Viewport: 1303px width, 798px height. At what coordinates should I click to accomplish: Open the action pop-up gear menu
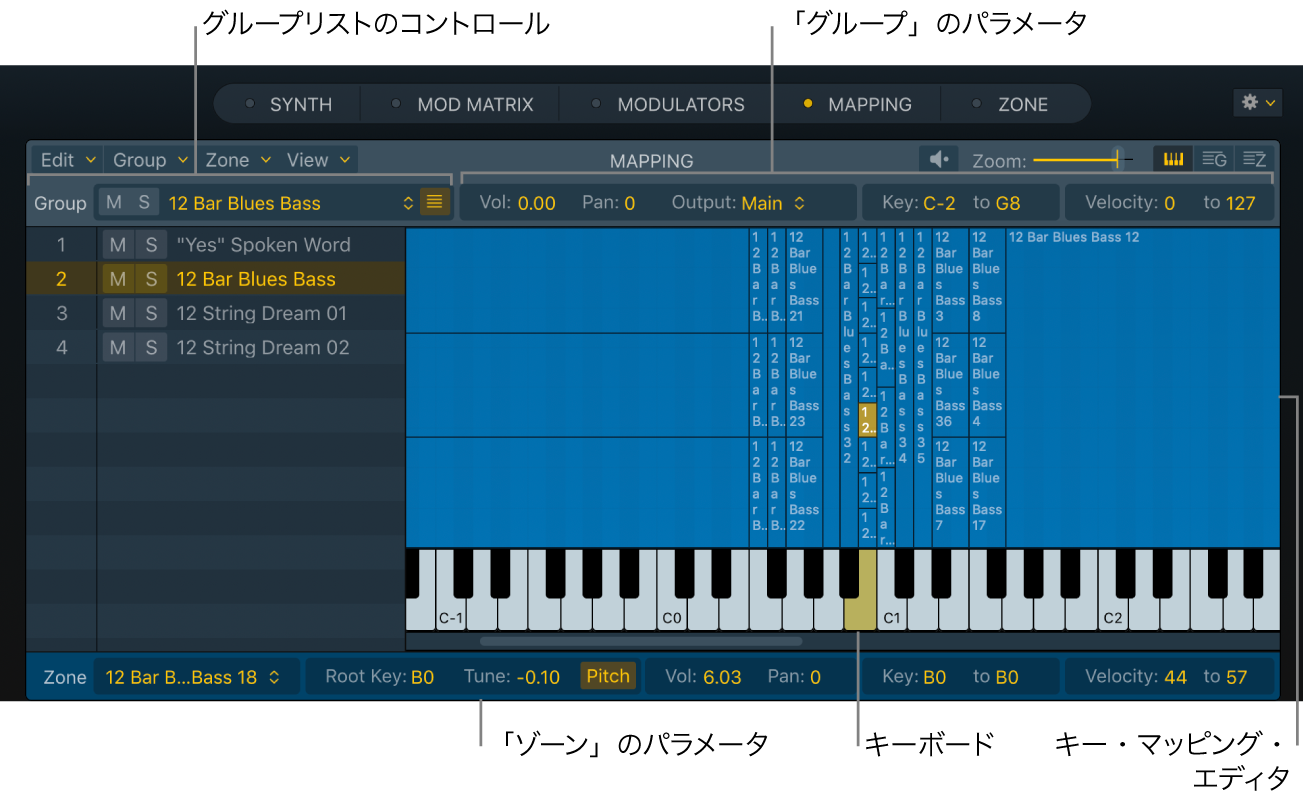[x=1256, y=102]
